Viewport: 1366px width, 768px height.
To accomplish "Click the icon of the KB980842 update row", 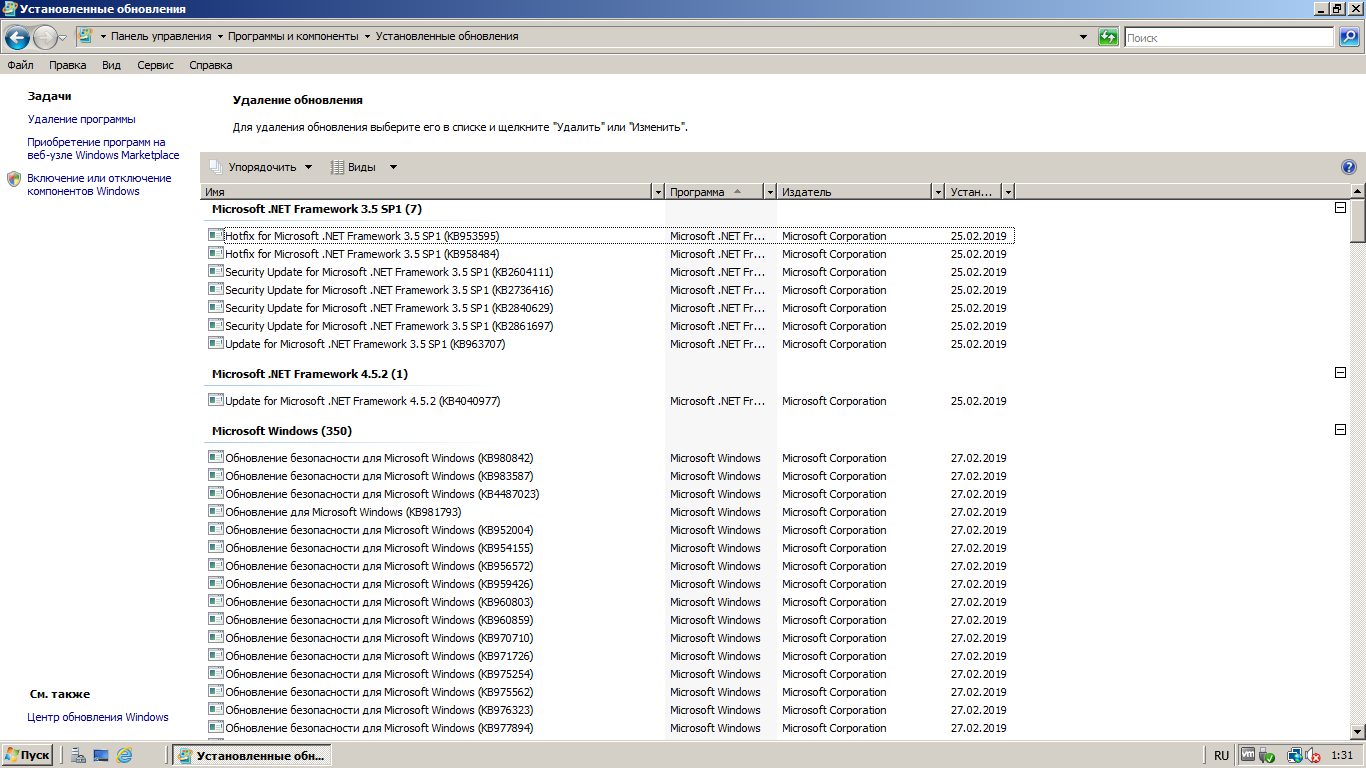I will (x=215, y=457).
